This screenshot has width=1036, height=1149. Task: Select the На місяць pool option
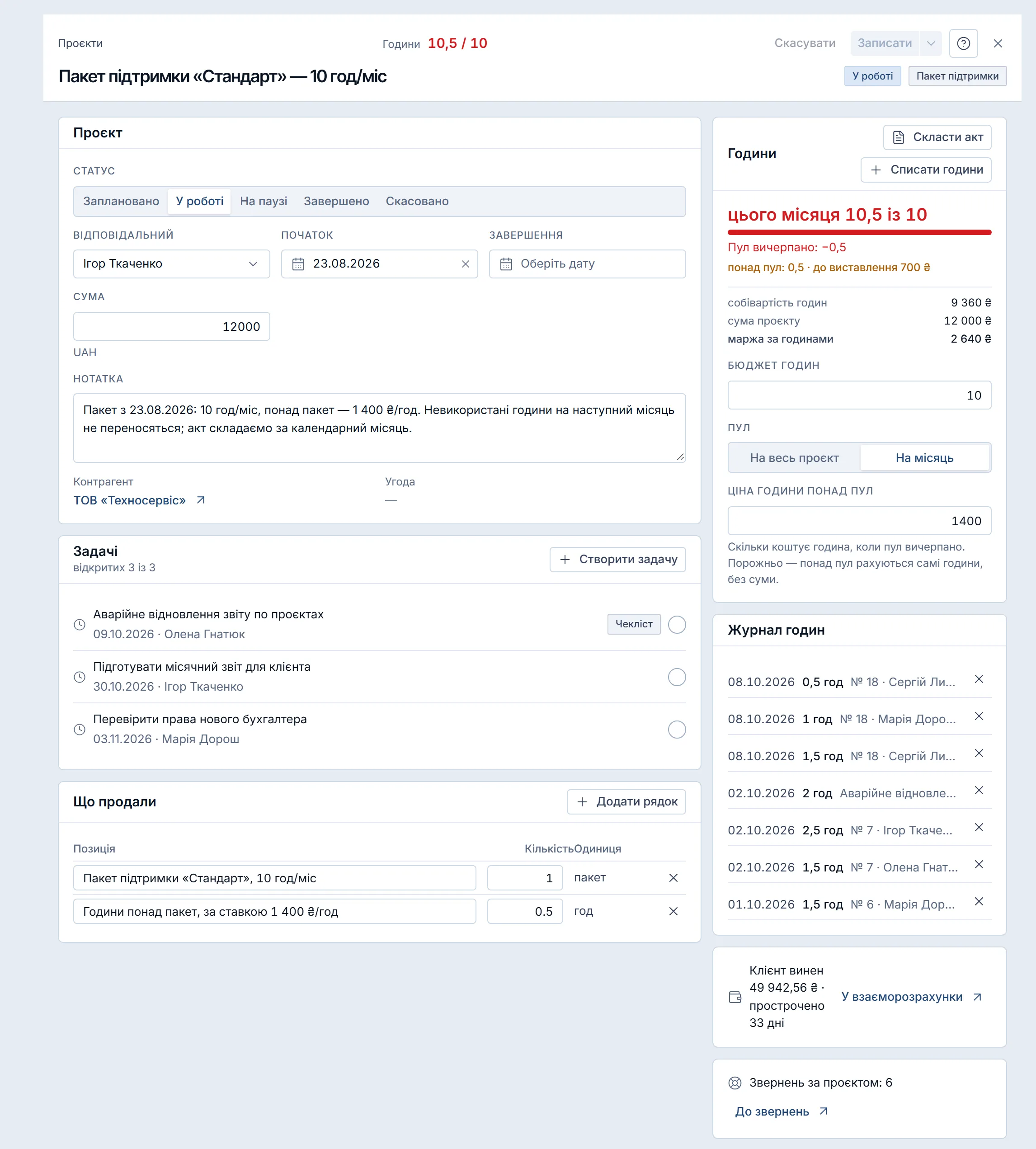pyautogui.click(x=924, y=458)
